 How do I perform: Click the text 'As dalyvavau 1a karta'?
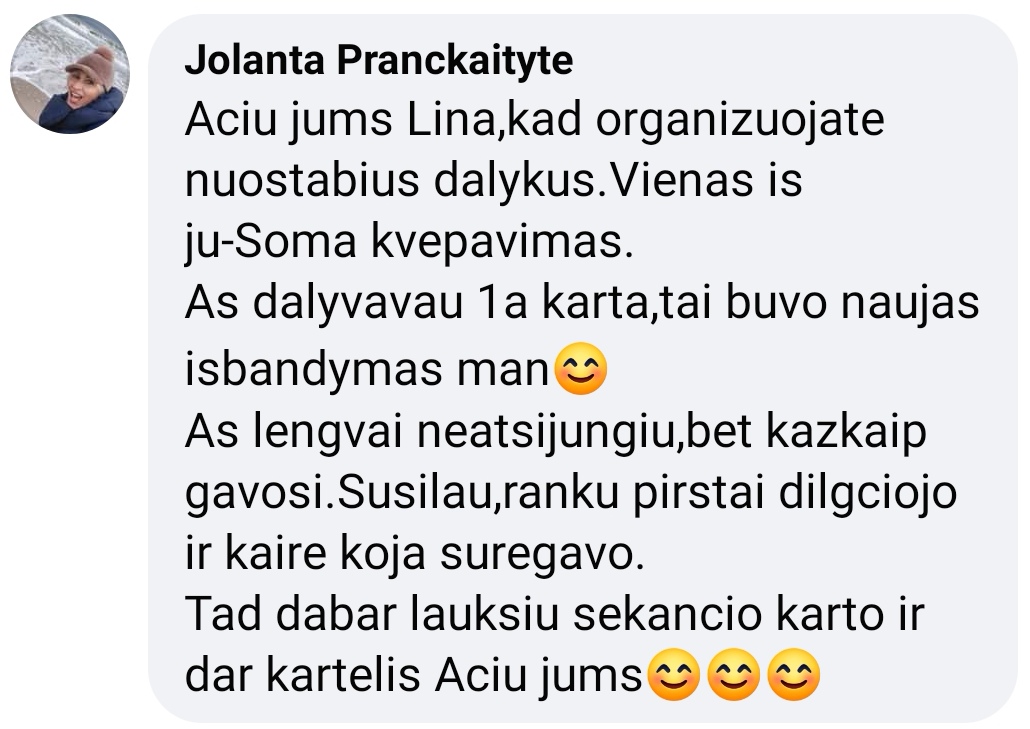[416, 305]
